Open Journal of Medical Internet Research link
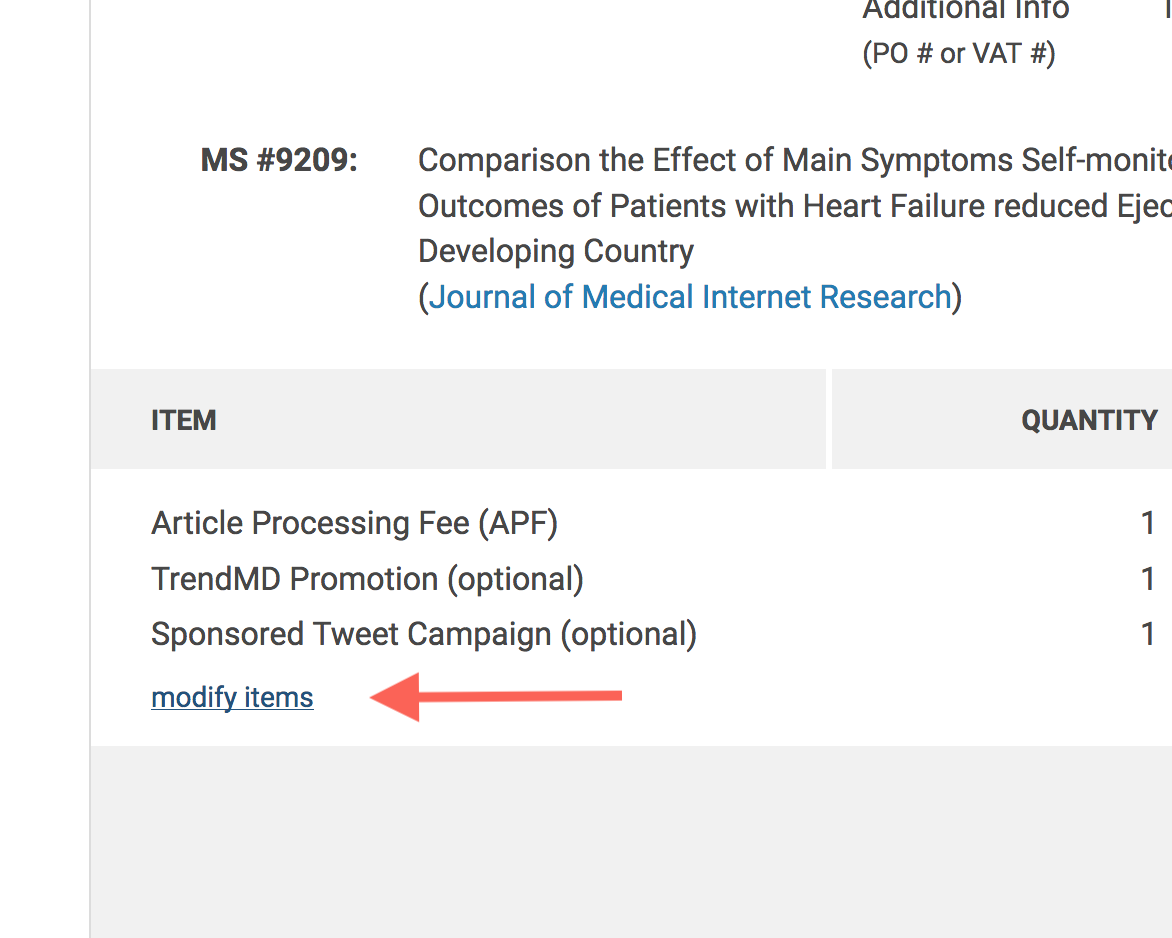 click(x=690, y=297)
